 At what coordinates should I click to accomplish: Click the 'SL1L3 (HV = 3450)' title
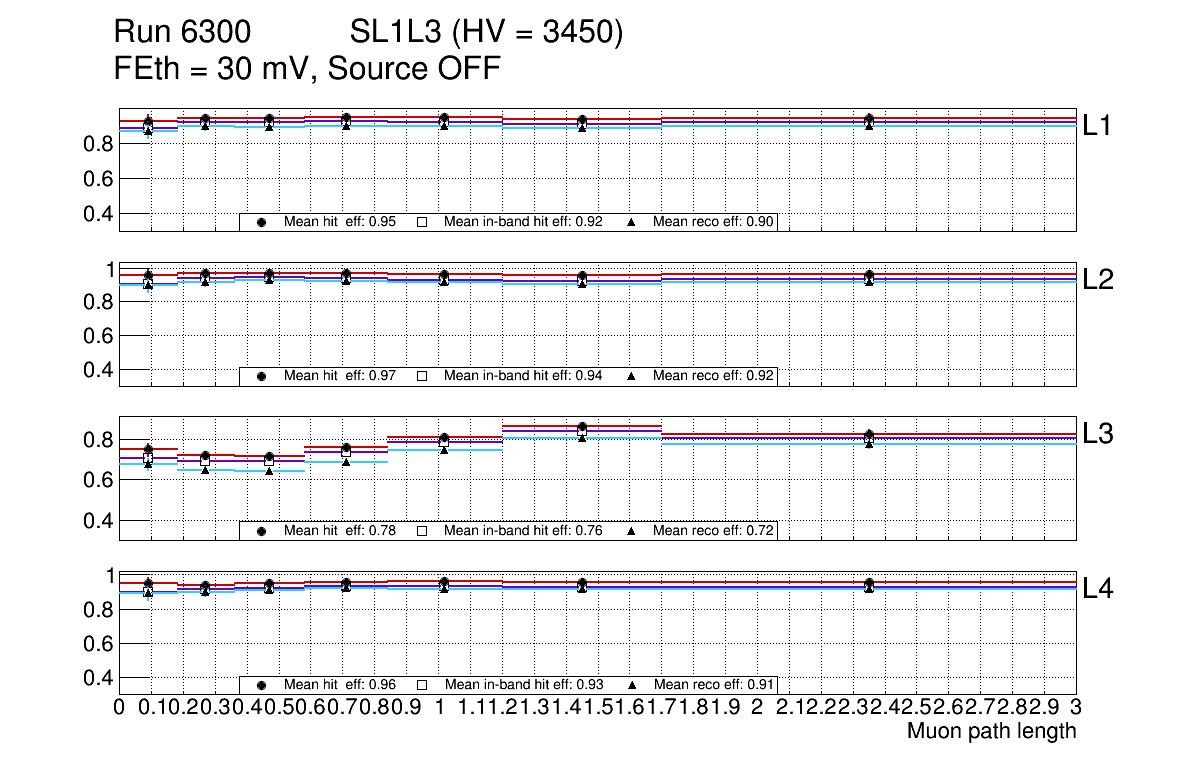coord(486,34)
